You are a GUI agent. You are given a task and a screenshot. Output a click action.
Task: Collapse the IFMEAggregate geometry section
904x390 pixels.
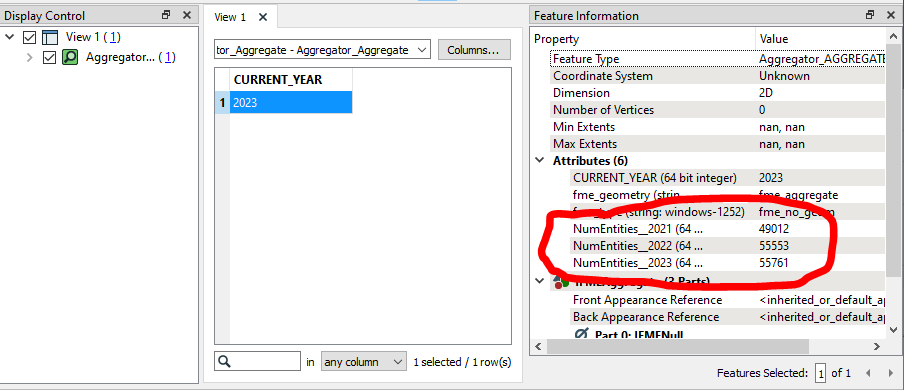(x=539, y=281)
